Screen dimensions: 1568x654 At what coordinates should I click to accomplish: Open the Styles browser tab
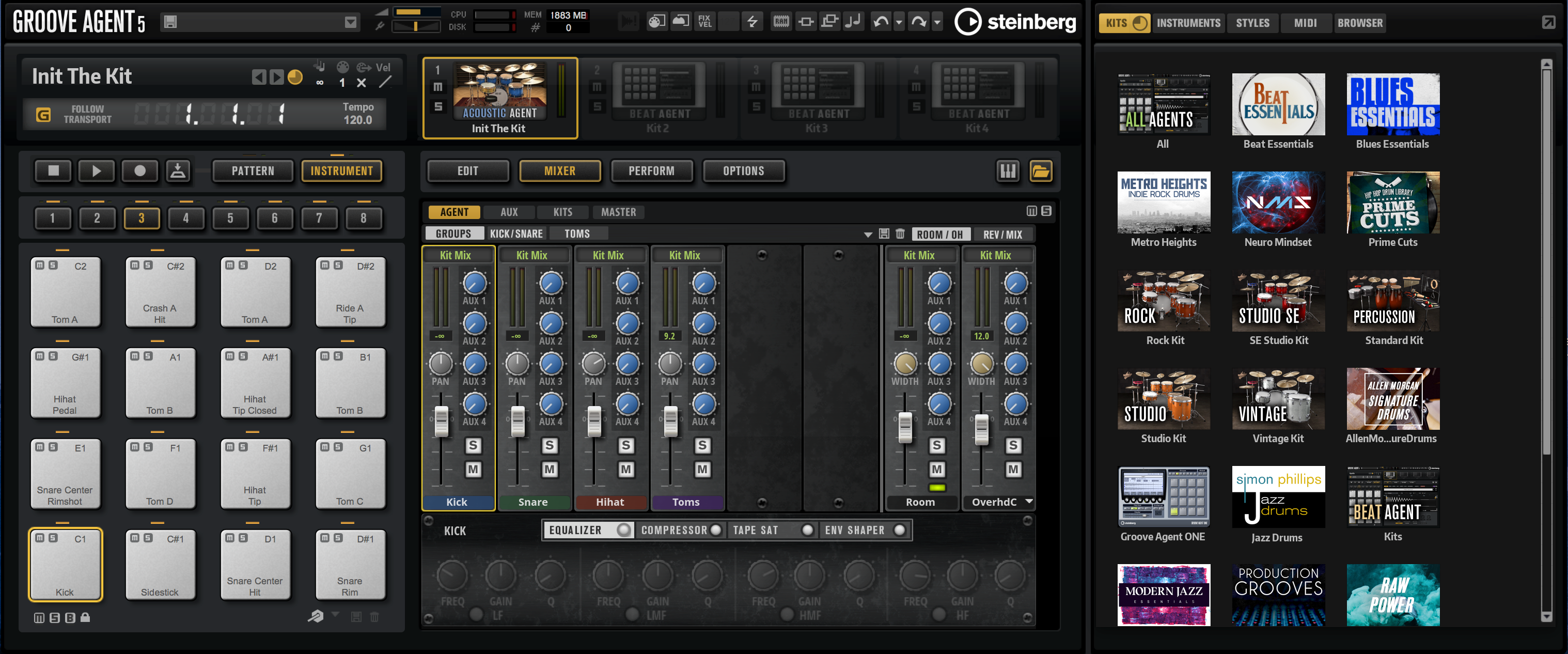click(1253, 23)
